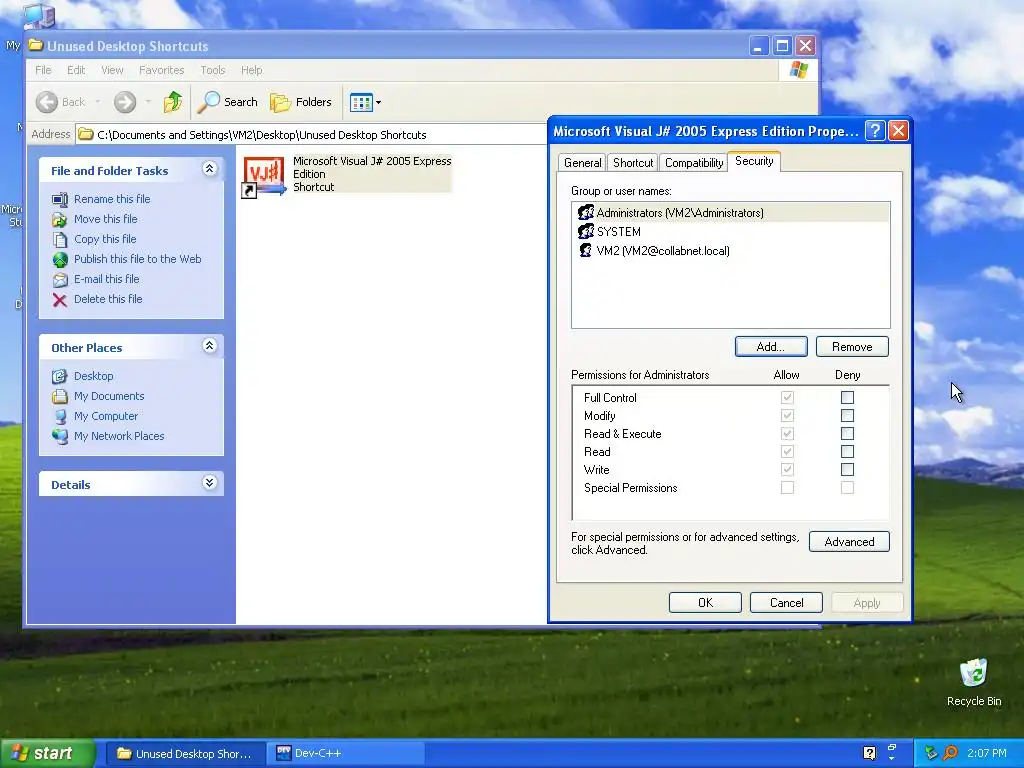
Task: Confirm the dialog with OK
Action: (x=705, y=603)
